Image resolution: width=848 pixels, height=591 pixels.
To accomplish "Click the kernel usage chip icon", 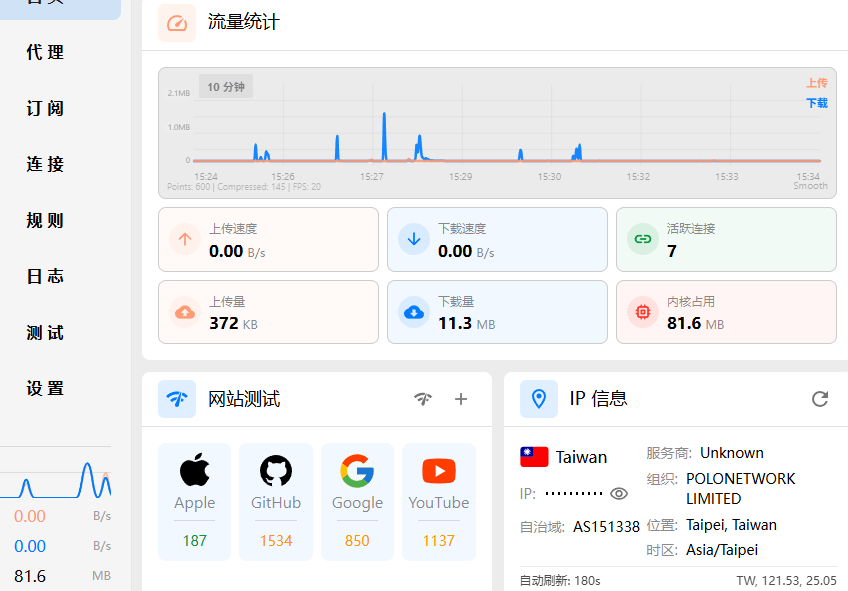I will (x=641, y=312).
